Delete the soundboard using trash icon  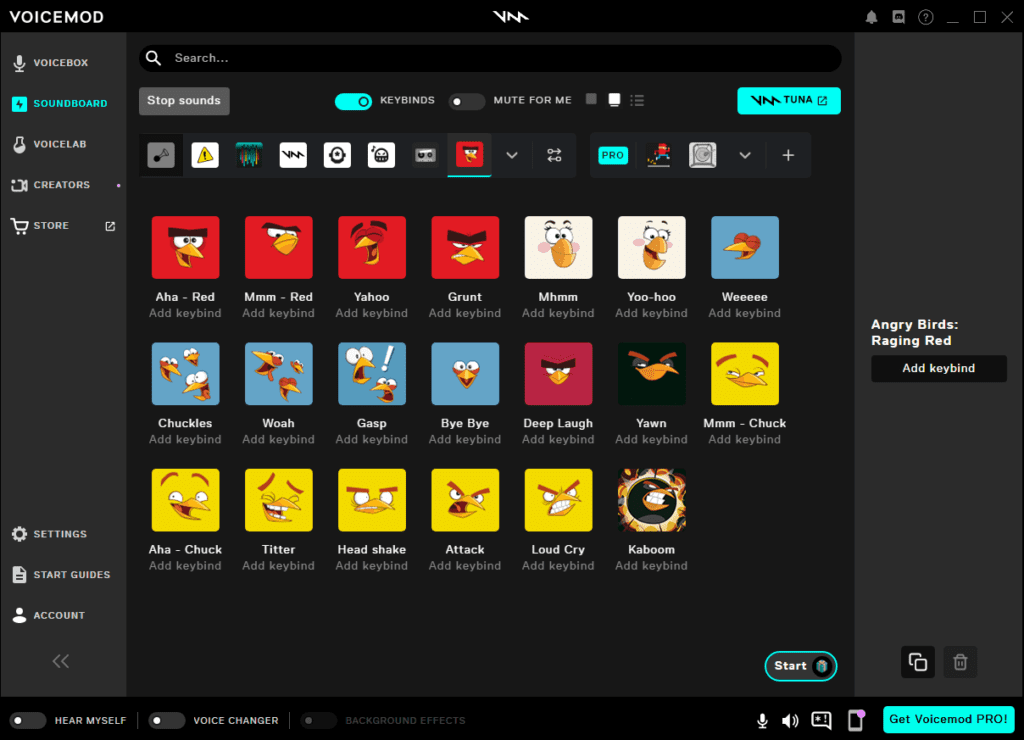pos(960,662)
